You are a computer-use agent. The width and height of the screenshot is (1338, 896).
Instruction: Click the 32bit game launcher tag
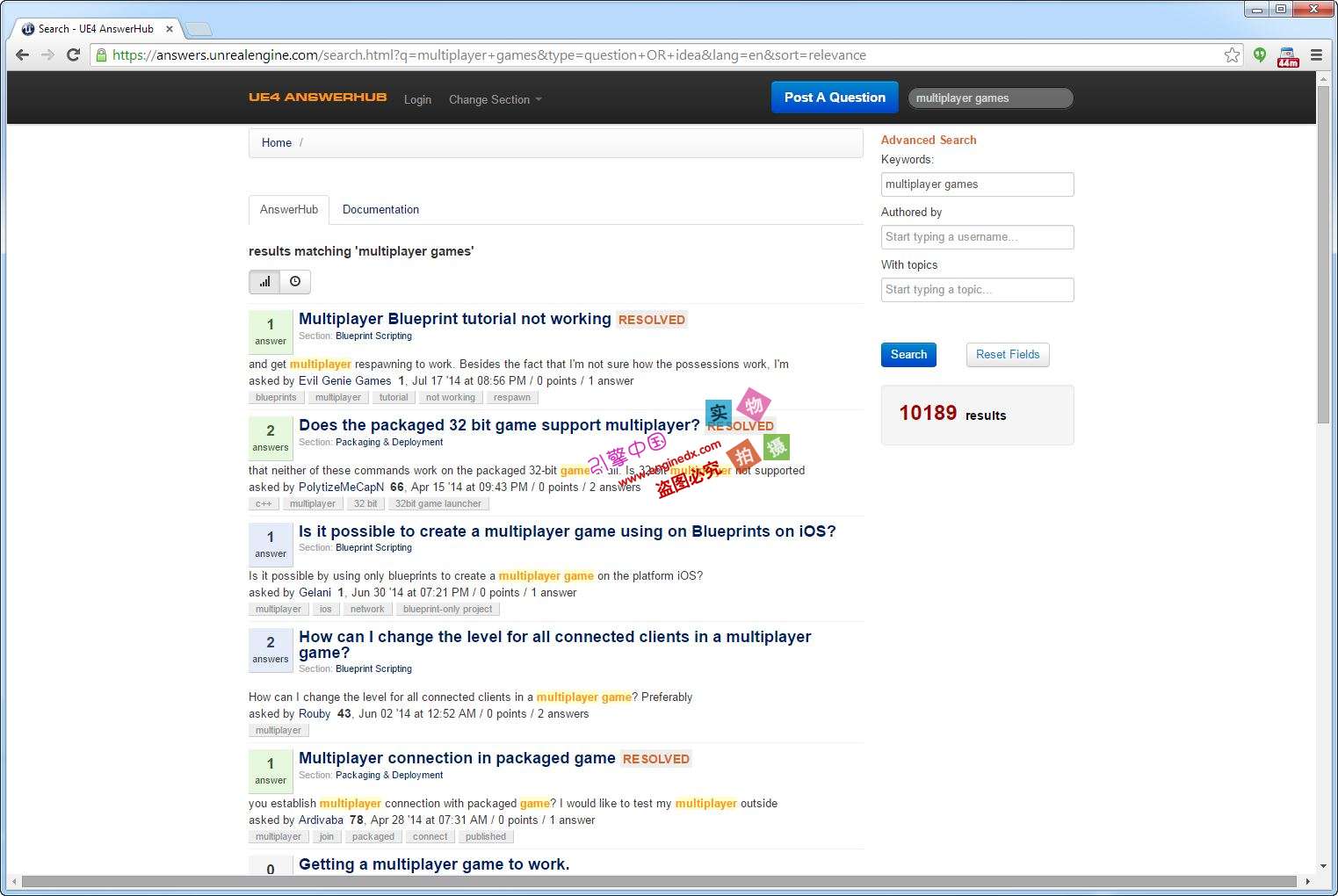[438, 503]
